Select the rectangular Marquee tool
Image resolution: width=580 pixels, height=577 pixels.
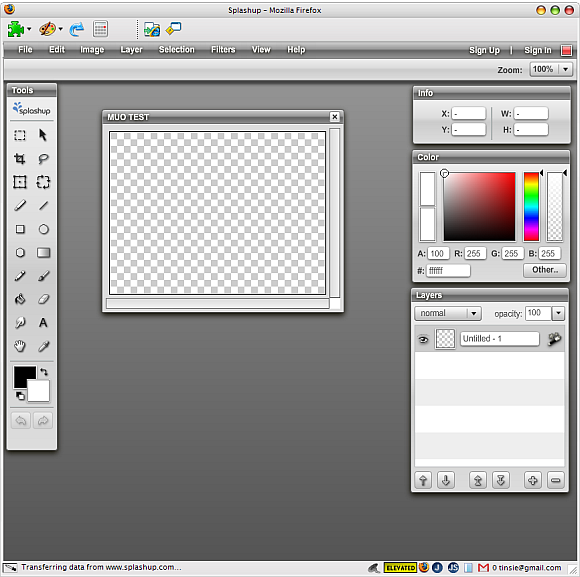(x=20, y=135)
